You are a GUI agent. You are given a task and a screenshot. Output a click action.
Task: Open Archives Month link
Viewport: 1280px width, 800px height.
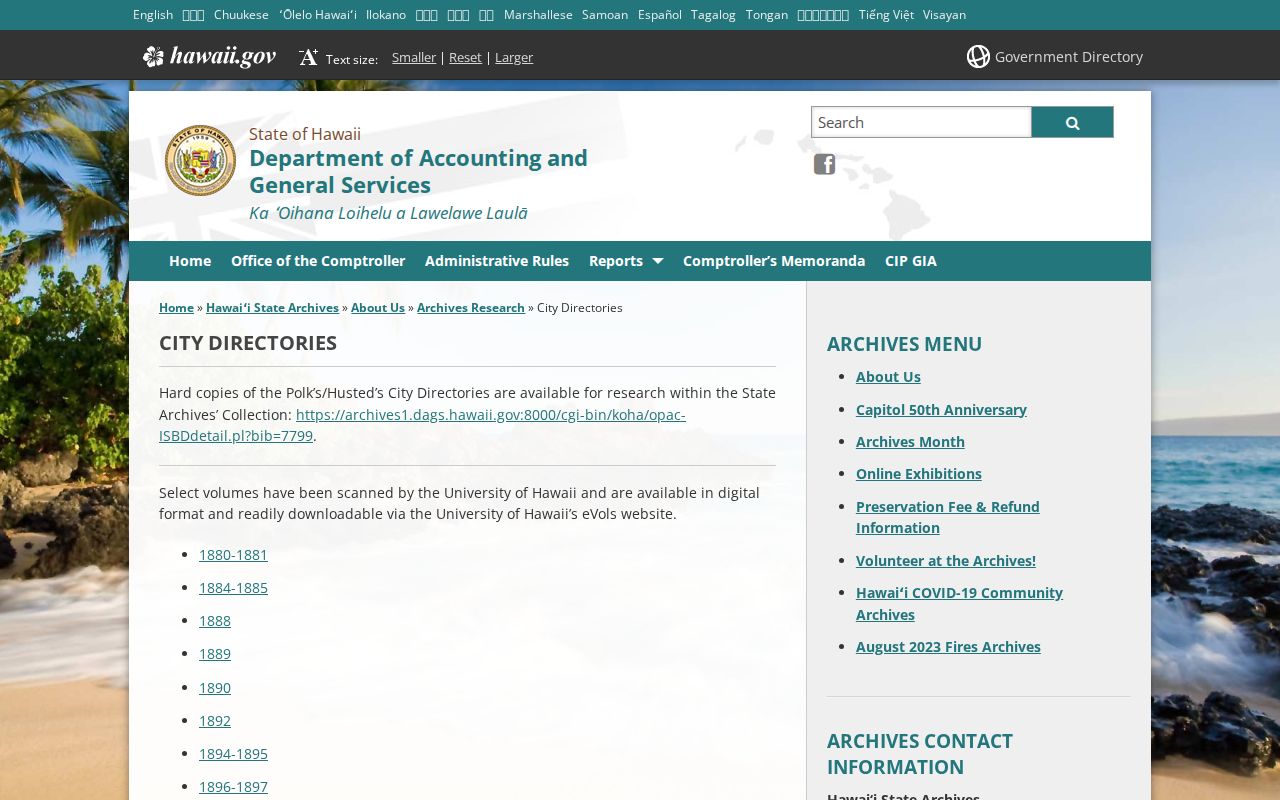click(910, 442)
